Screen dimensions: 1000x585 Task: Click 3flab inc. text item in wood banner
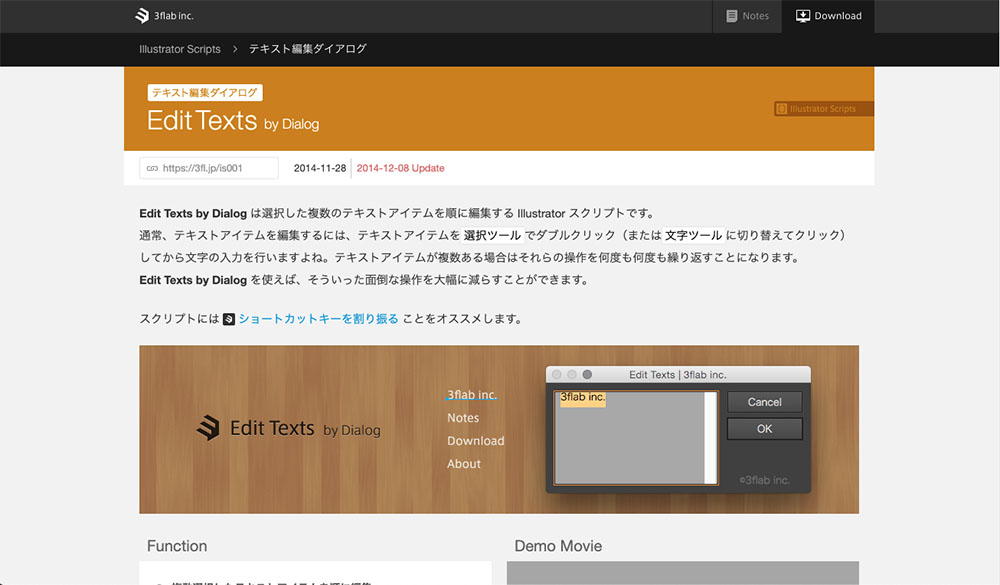coord(471,395)
